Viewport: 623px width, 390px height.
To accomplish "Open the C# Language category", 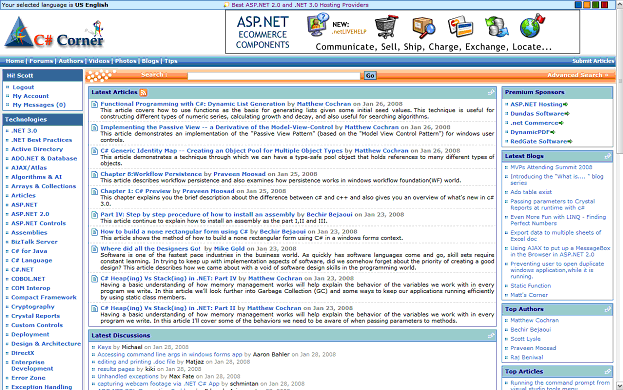I will coord(32,261).
